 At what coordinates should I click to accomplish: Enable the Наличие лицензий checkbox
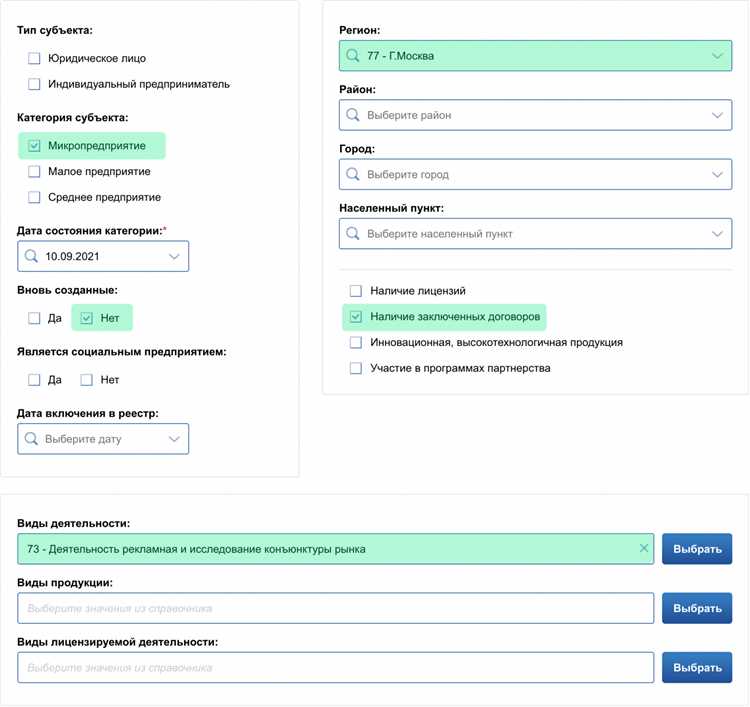pyautogui.click(x=355, y=291)
